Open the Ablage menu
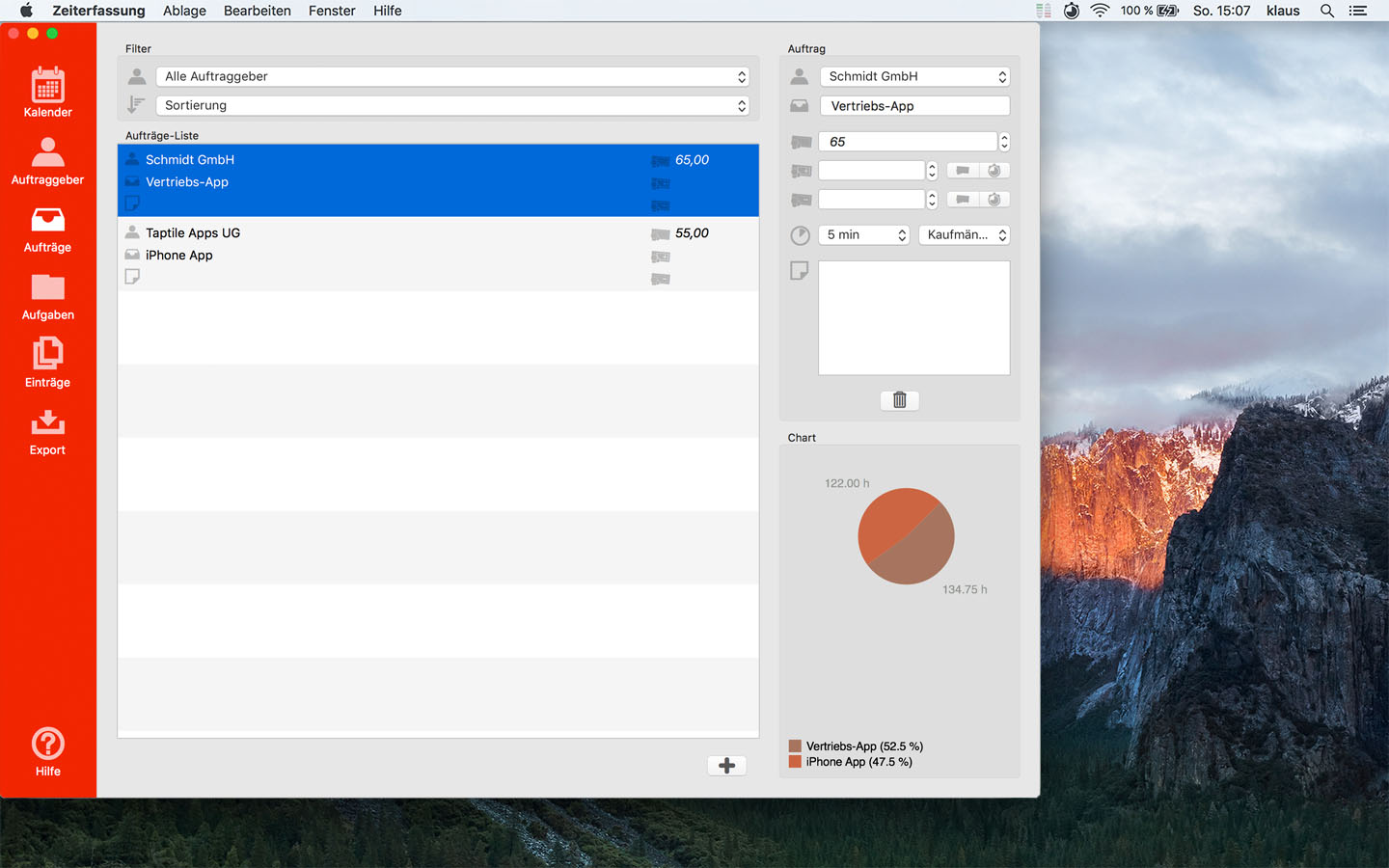1389x868 pixels. [184, 11]
